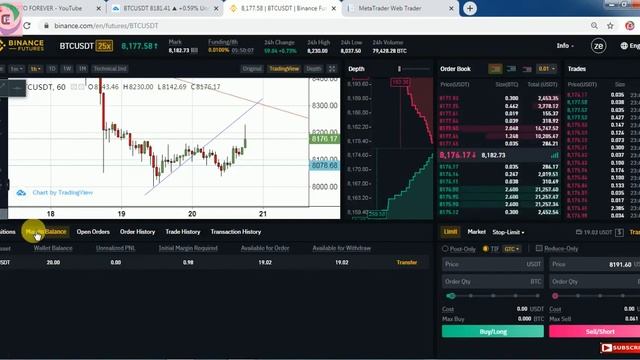Select the Limit order type tab

pos(451,232)
